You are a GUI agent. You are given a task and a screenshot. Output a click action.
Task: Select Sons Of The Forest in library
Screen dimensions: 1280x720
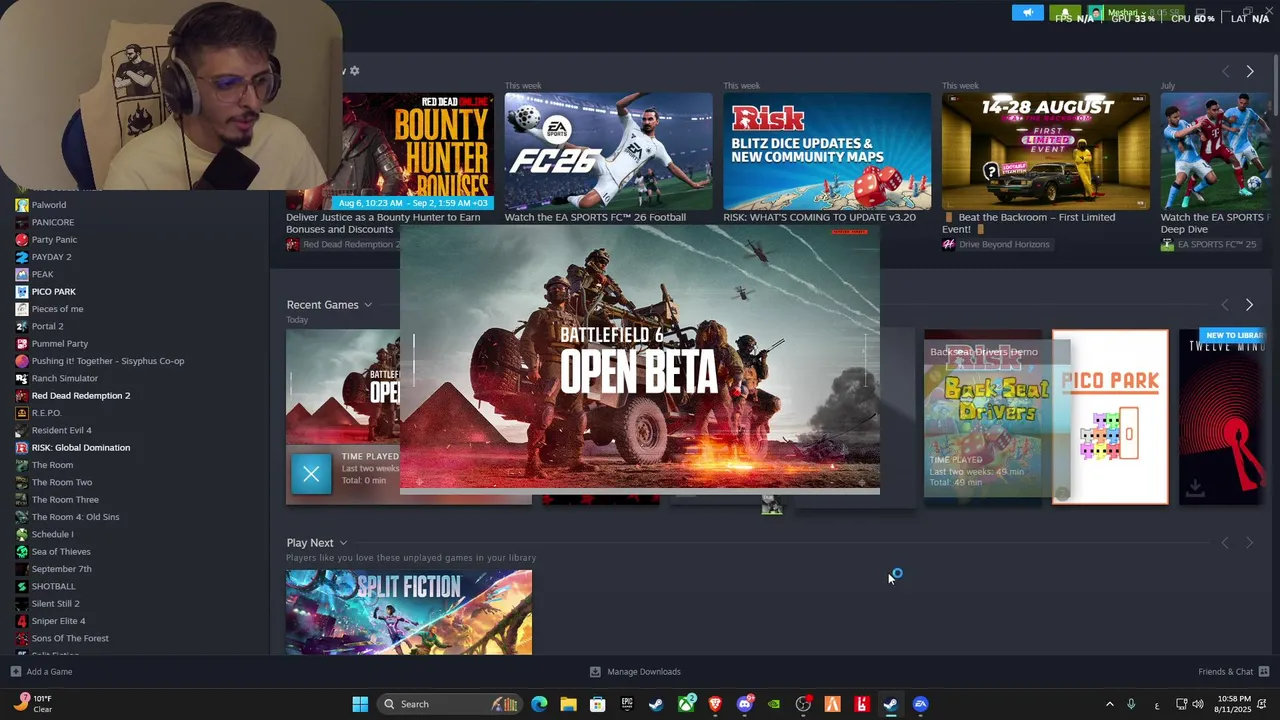[70, 638]
